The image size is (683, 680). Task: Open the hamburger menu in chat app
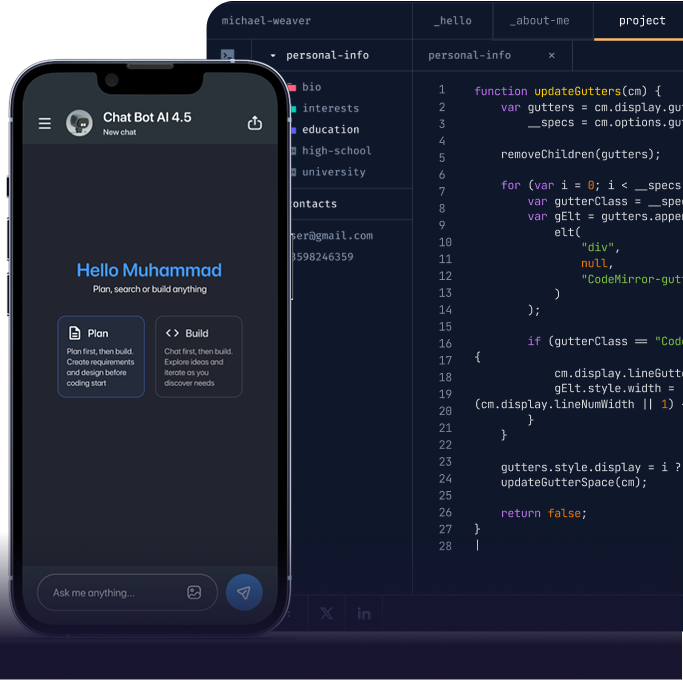coord(45,124)
